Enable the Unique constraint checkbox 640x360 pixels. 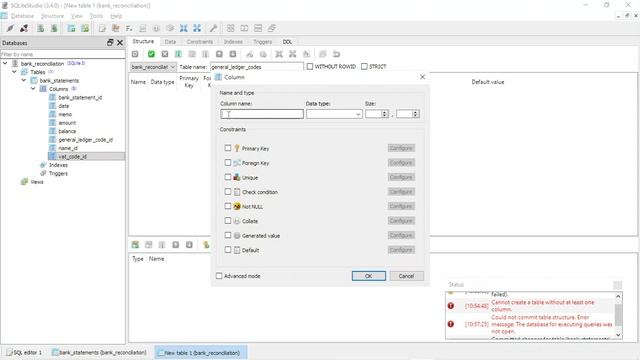(x=228, y=177)
